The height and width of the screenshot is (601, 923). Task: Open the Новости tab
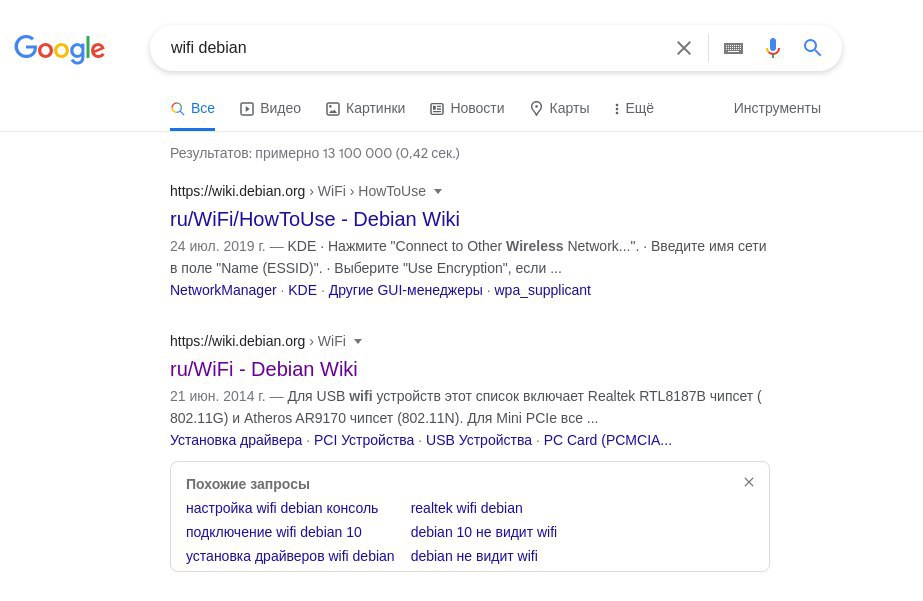click(x=467, y=108)
